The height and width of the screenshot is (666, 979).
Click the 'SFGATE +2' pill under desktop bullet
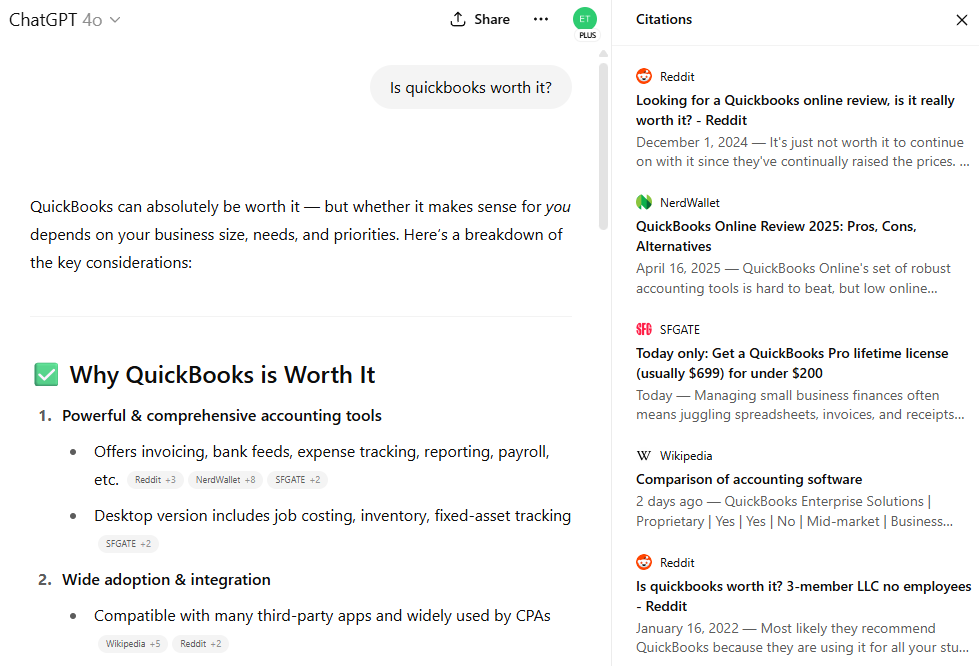(x=128, y=543)
